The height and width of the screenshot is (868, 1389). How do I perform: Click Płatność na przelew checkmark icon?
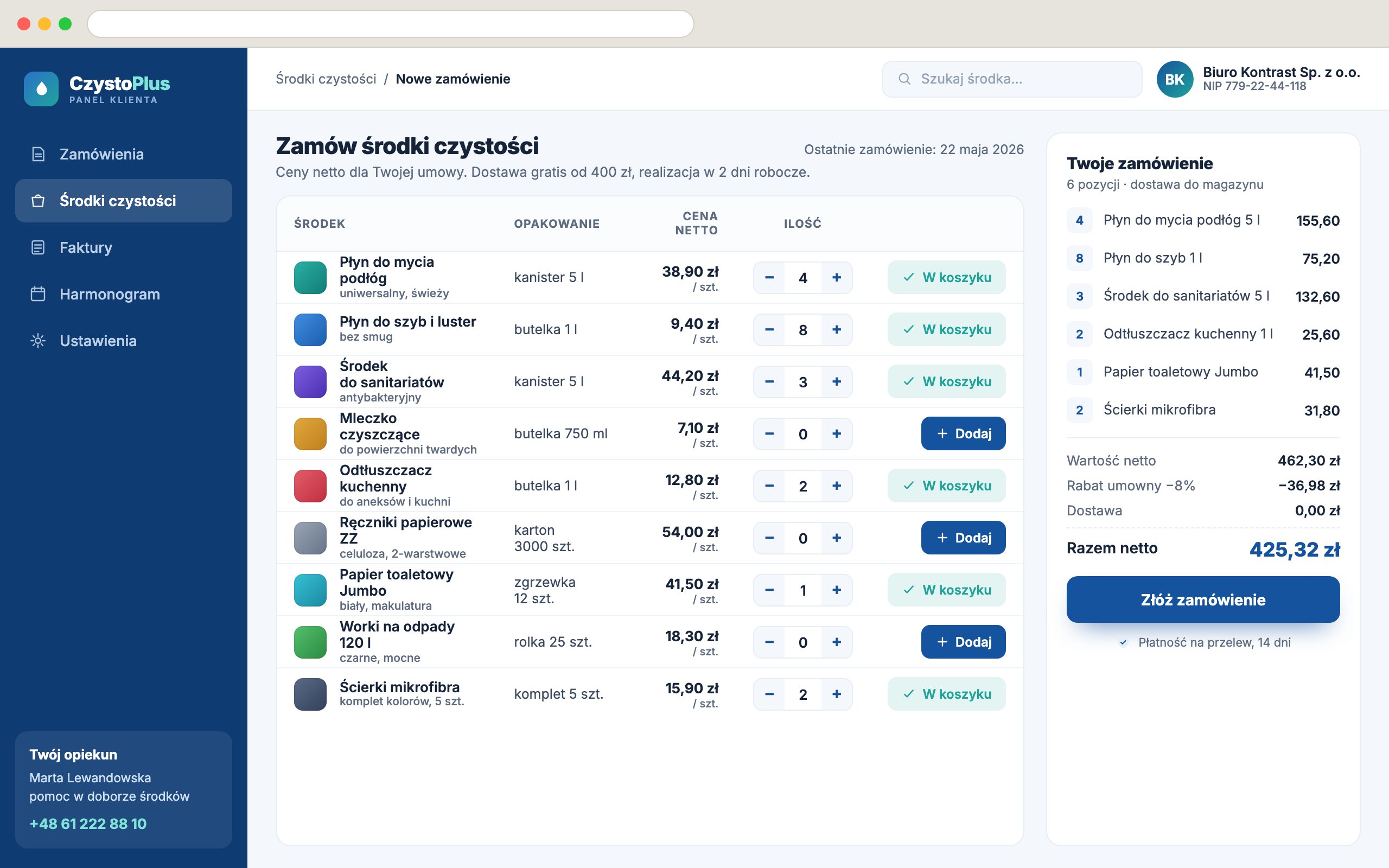click(x=1123, y=642)
